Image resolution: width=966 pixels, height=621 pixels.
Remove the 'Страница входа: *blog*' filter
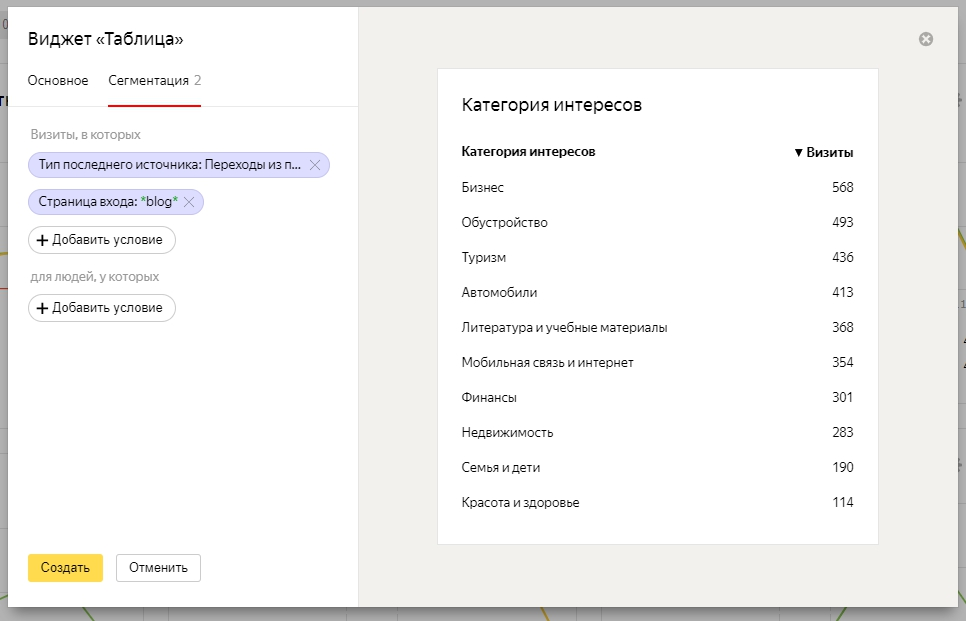click(189, 202)
